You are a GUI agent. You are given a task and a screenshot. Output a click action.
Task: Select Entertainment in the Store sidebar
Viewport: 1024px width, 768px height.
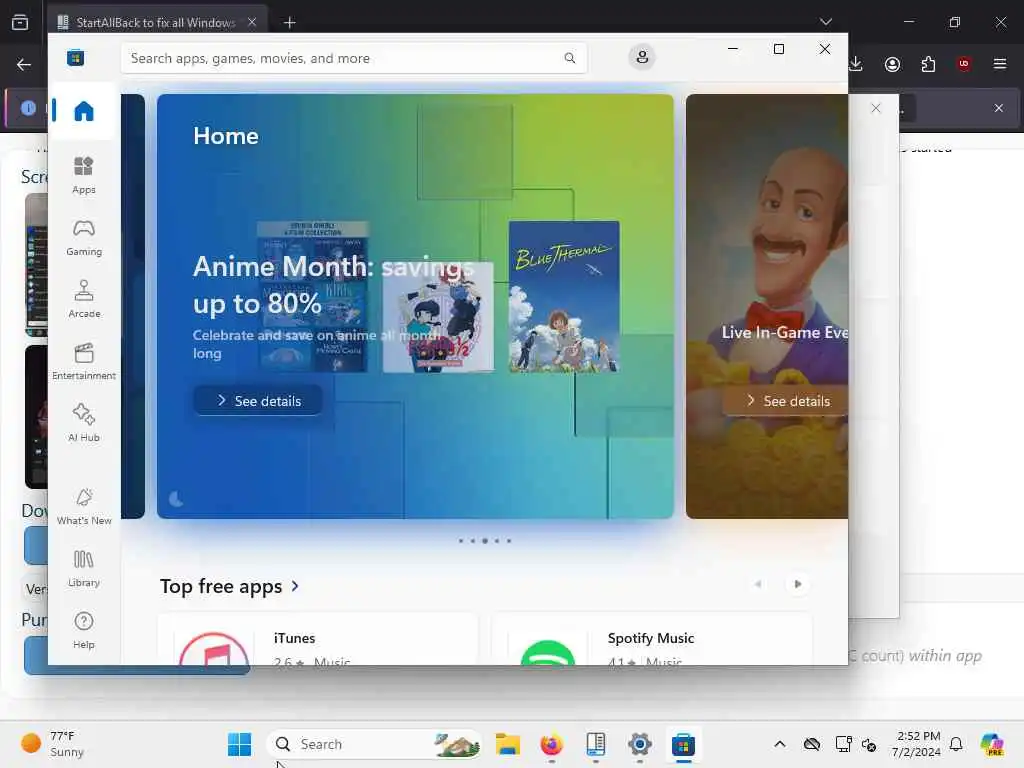pos(84,362)
